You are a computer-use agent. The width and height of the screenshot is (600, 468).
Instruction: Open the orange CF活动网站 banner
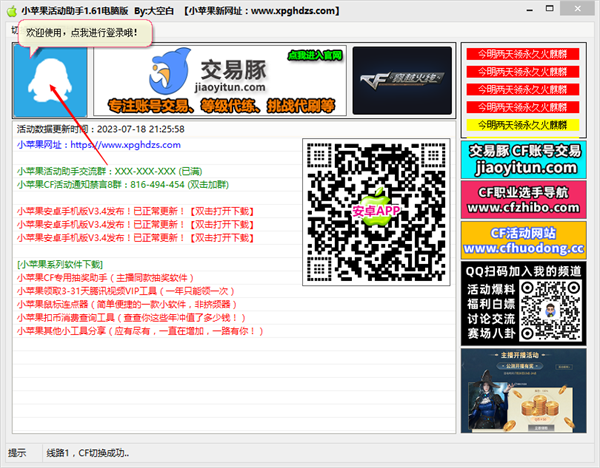point(520,240)
